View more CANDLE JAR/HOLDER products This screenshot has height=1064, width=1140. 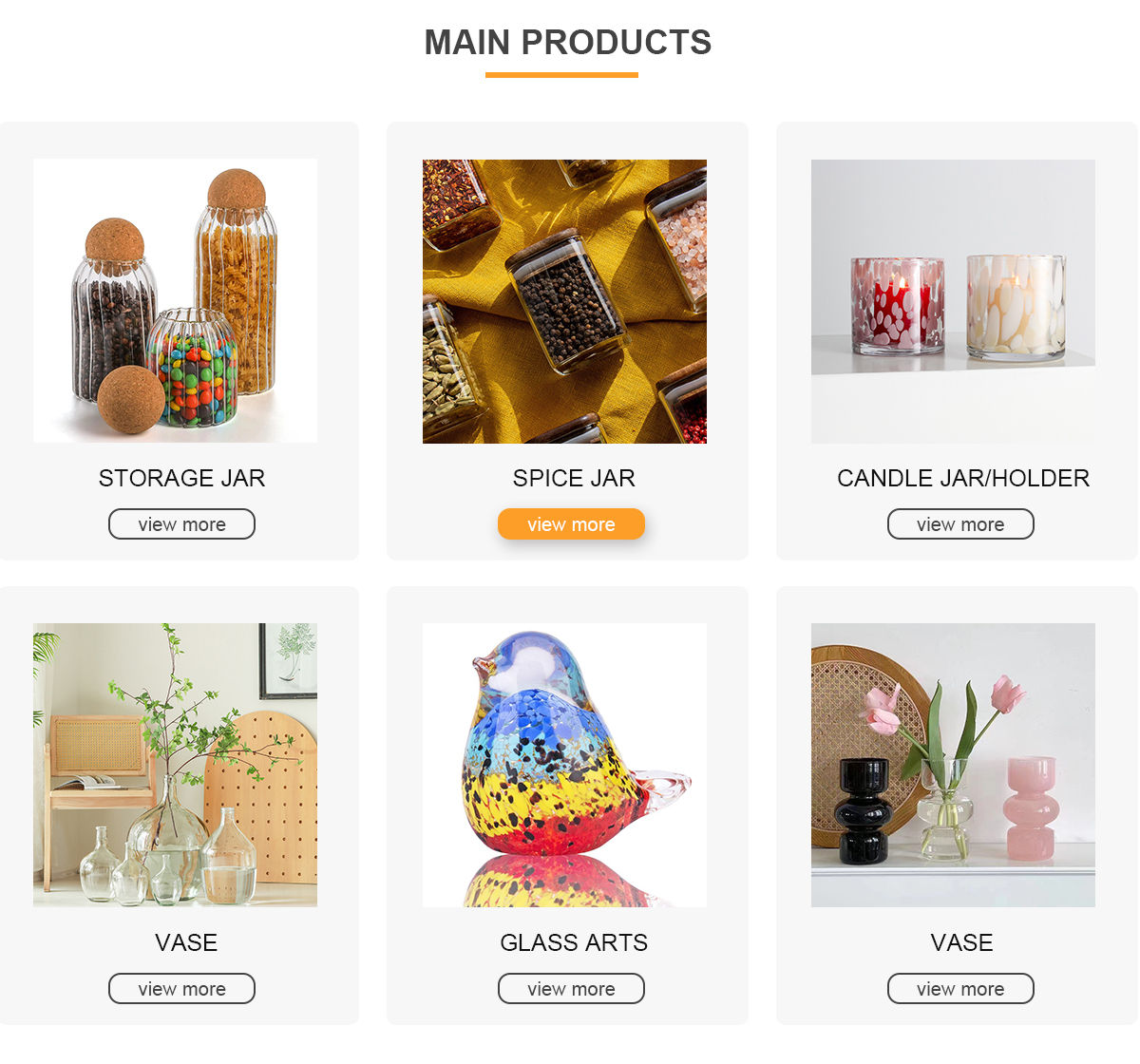point(960,524)
